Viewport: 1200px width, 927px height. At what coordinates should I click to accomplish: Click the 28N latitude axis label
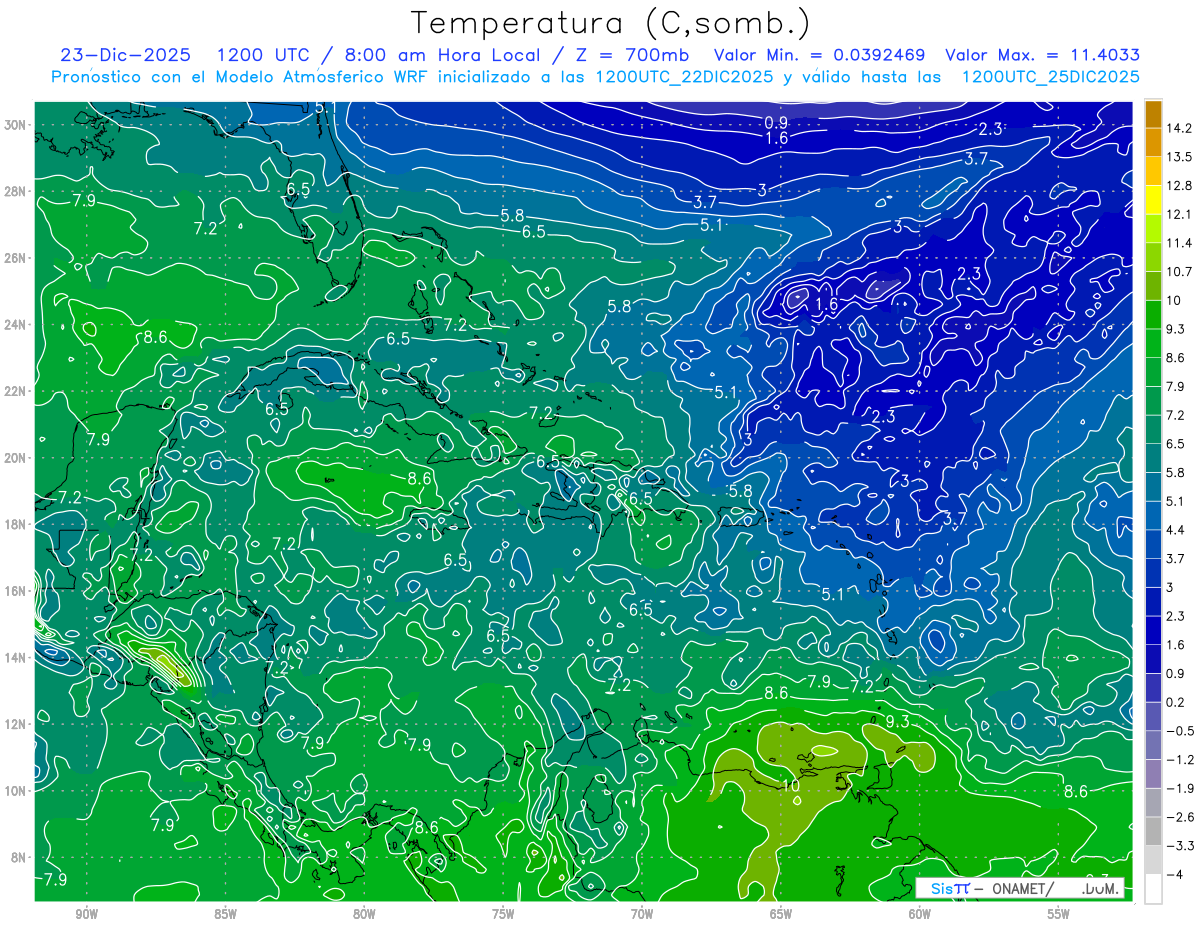[16, 191]
